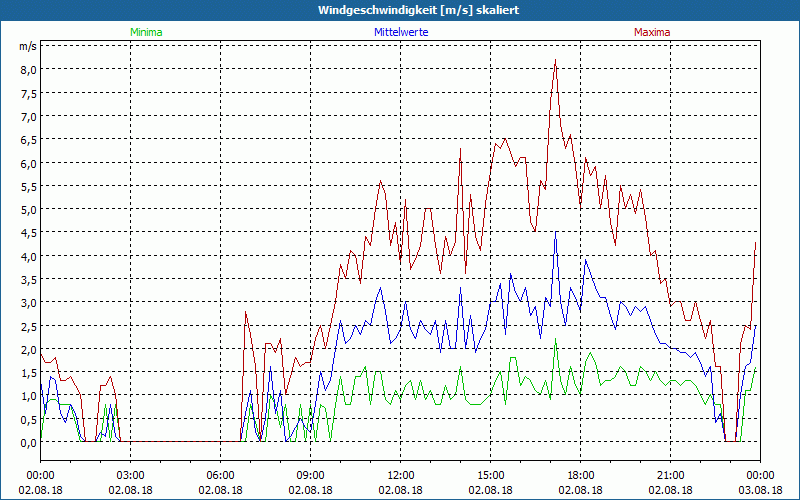
Task: Click the 15:00 time axis label
Action: tap(490, 476)
